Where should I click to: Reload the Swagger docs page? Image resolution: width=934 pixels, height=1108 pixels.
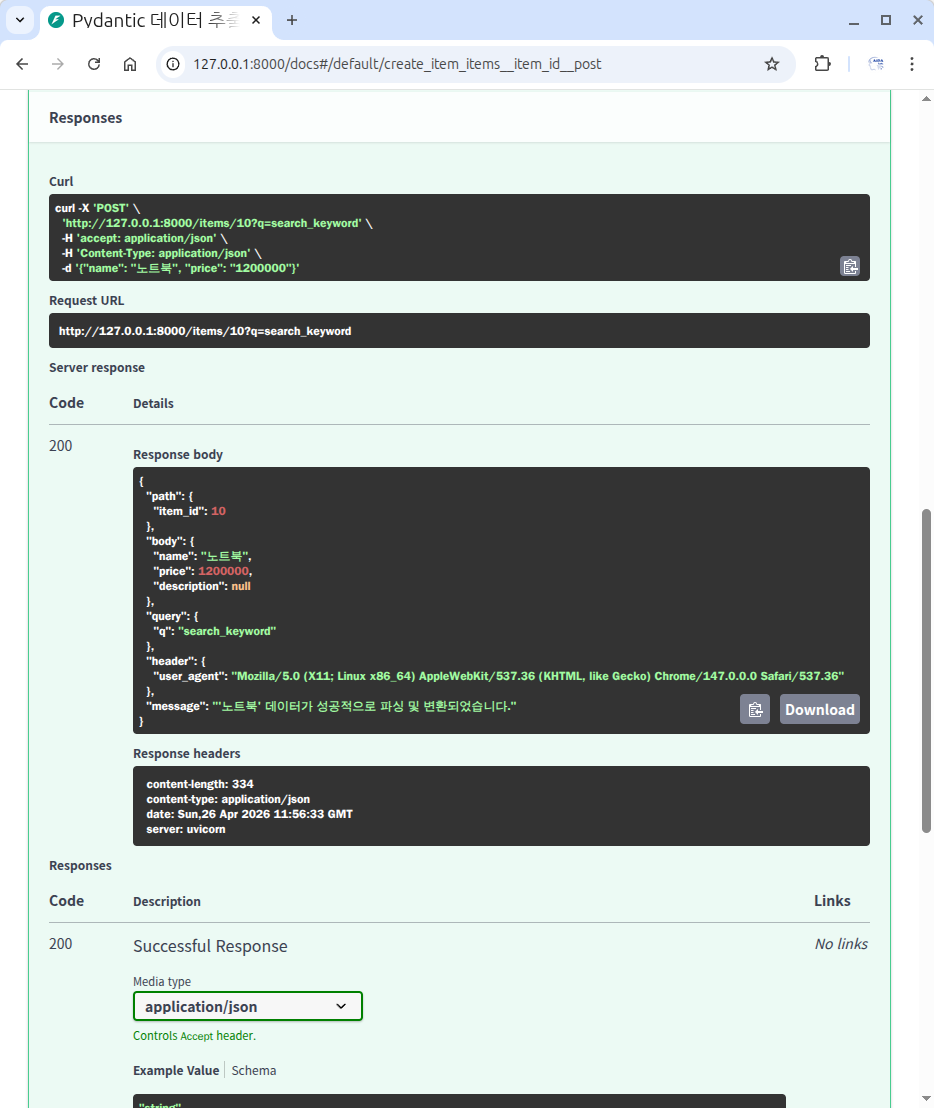[x=94, y=64]
